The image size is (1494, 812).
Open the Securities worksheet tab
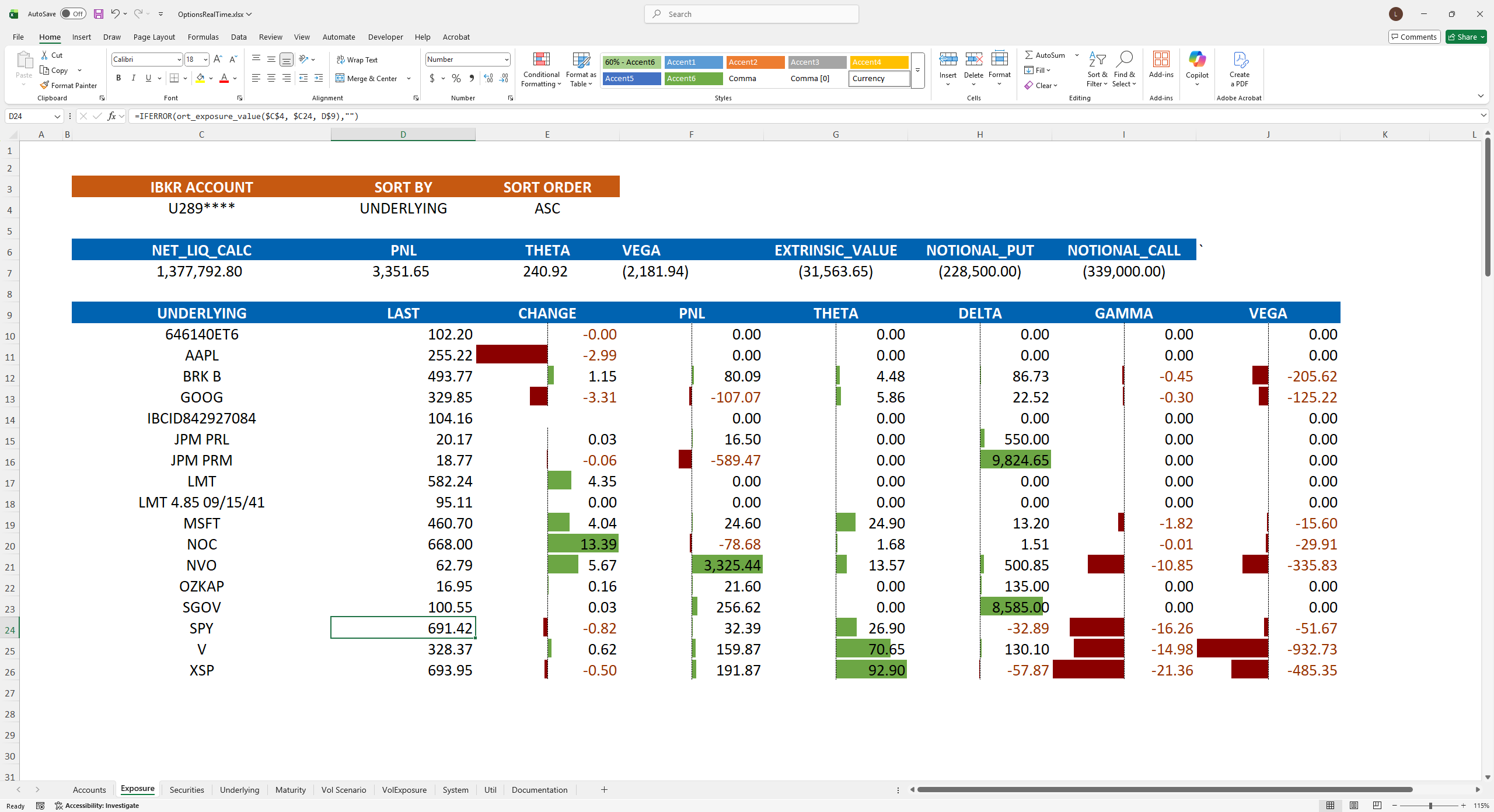click(186, 789)
